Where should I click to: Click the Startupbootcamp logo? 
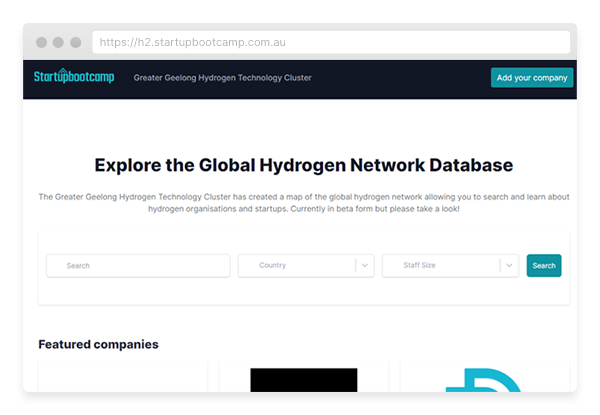point(74,76)
